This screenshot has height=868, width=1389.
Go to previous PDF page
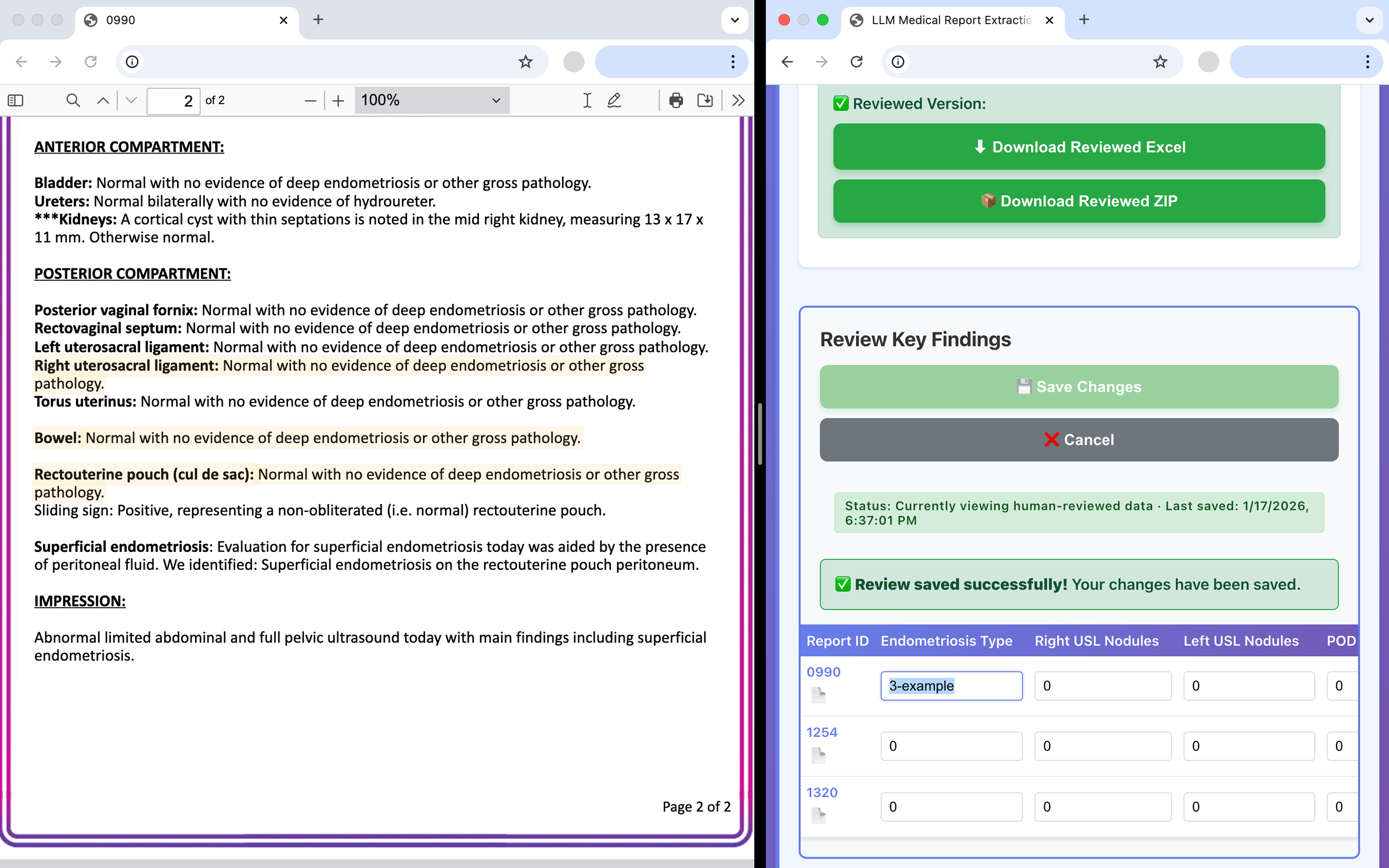(x=103, y=101)
